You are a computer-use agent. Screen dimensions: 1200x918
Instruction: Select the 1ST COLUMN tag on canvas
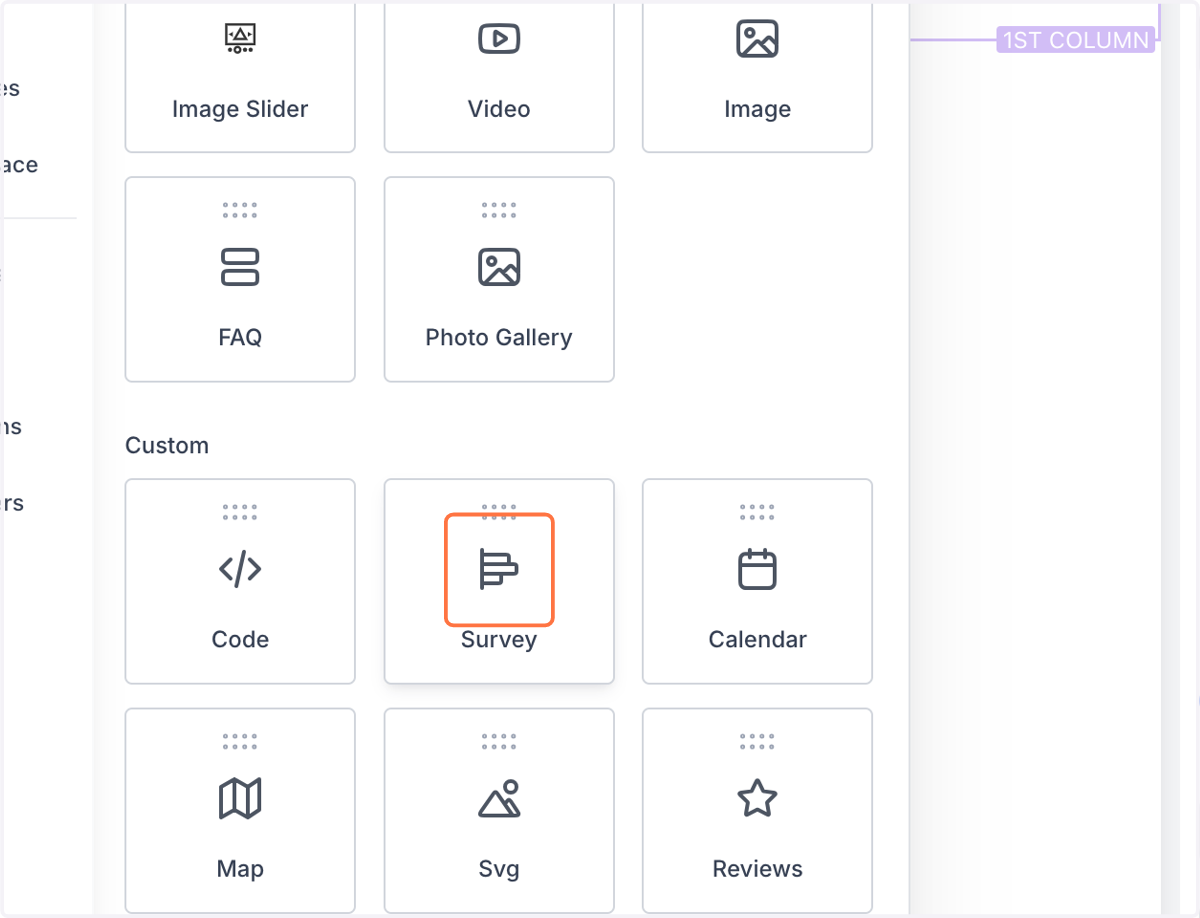point(1076,40)
